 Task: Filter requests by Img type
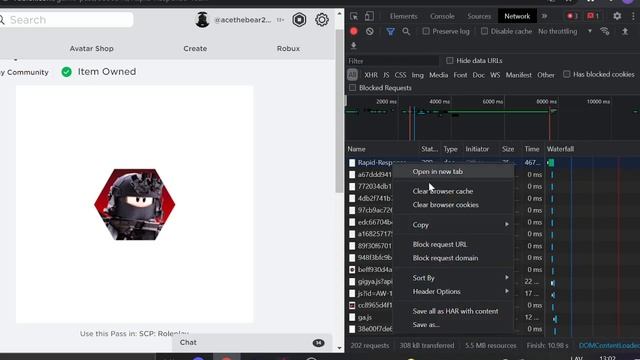418,75
